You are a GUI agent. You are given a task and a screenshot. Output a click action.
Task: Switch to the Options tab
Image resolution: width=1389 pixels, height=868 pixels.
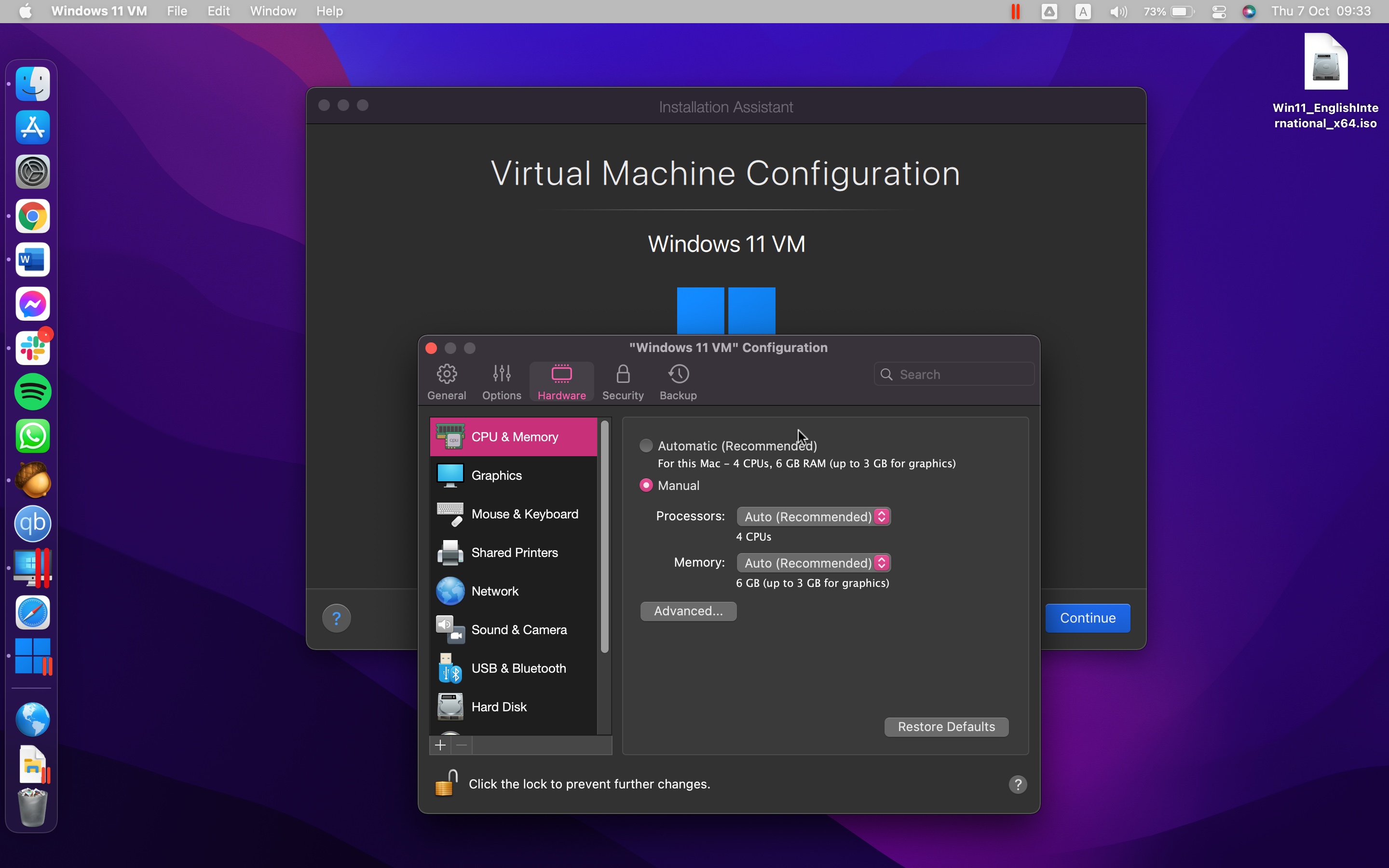point(501,381)
